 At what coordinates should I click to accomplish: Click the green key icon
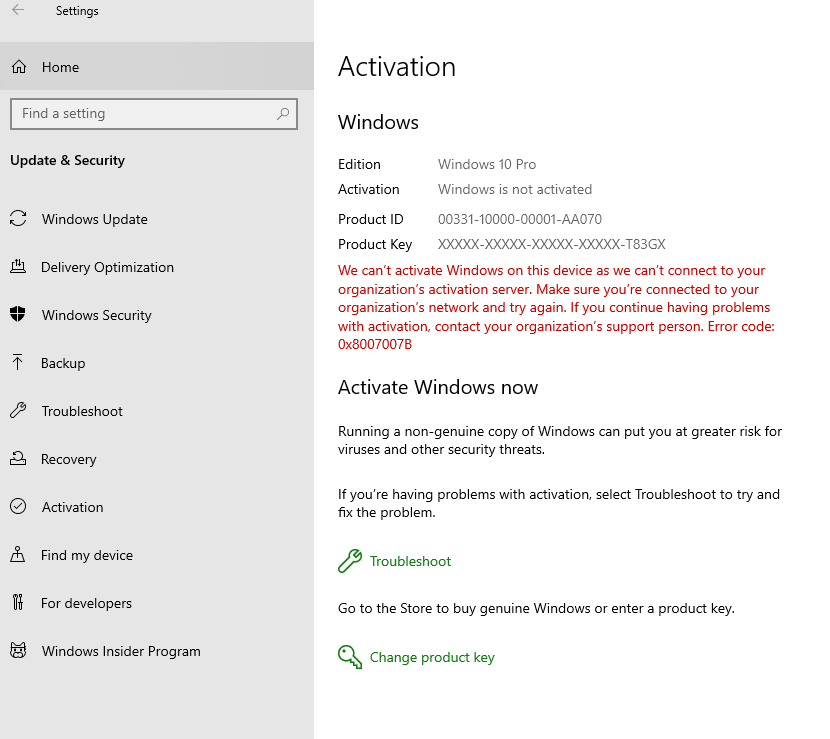(350, 657)
